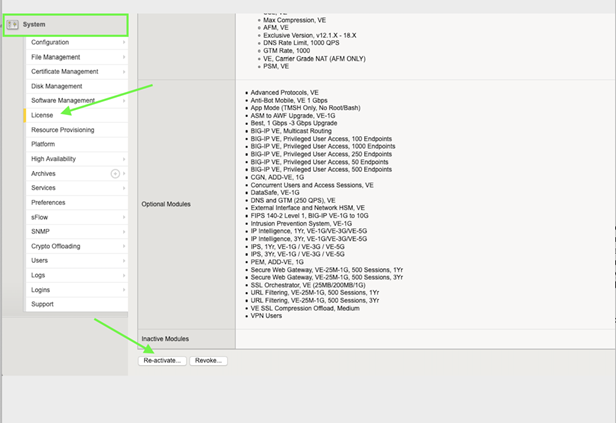The image size is (616, 423).
Task: Click VE SSL Compression Offload, Medium
Action: (x=305, y=308)
